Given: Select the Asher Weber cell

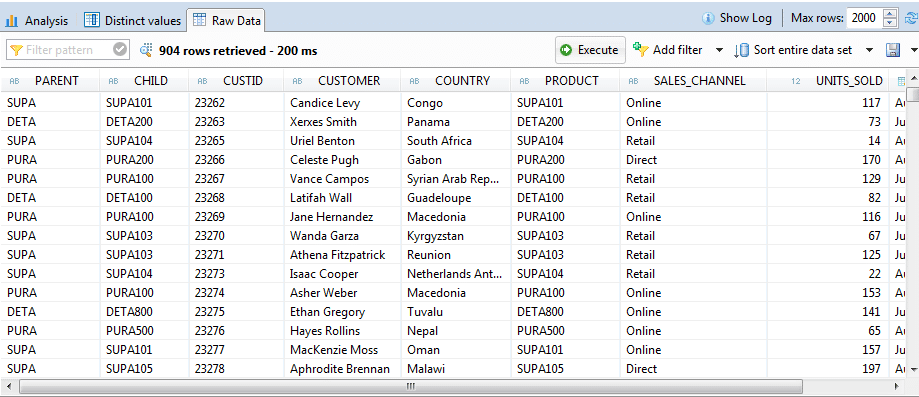Looking at the screenshot, I should click(x=342, y=293).
